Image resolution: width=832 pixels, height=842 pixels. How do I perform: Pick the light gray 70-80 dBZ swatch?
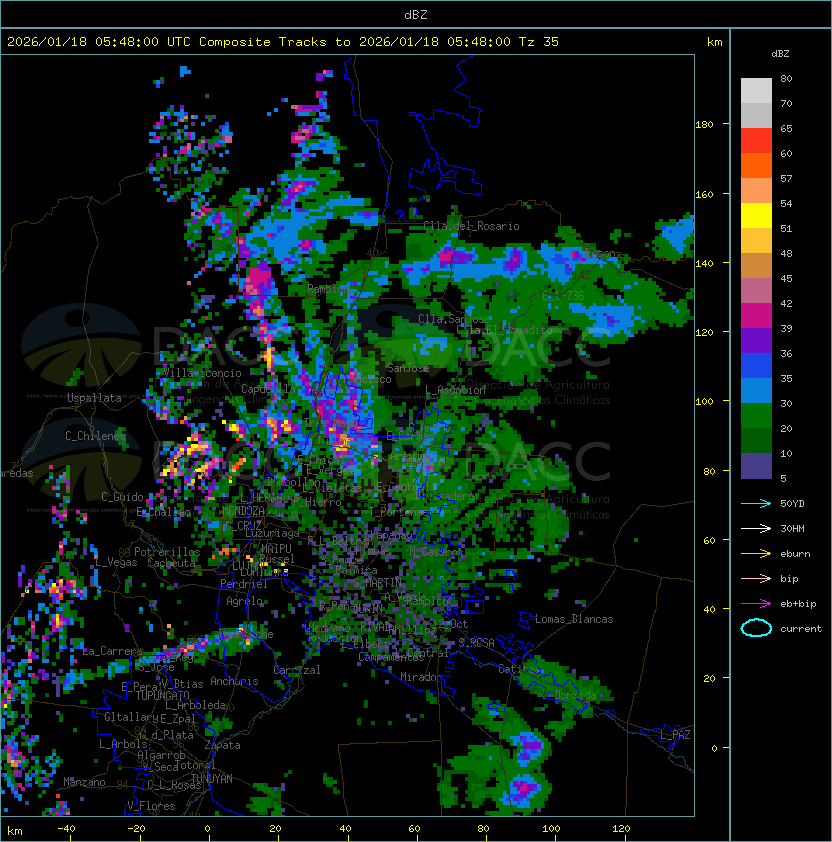point(756,91)
